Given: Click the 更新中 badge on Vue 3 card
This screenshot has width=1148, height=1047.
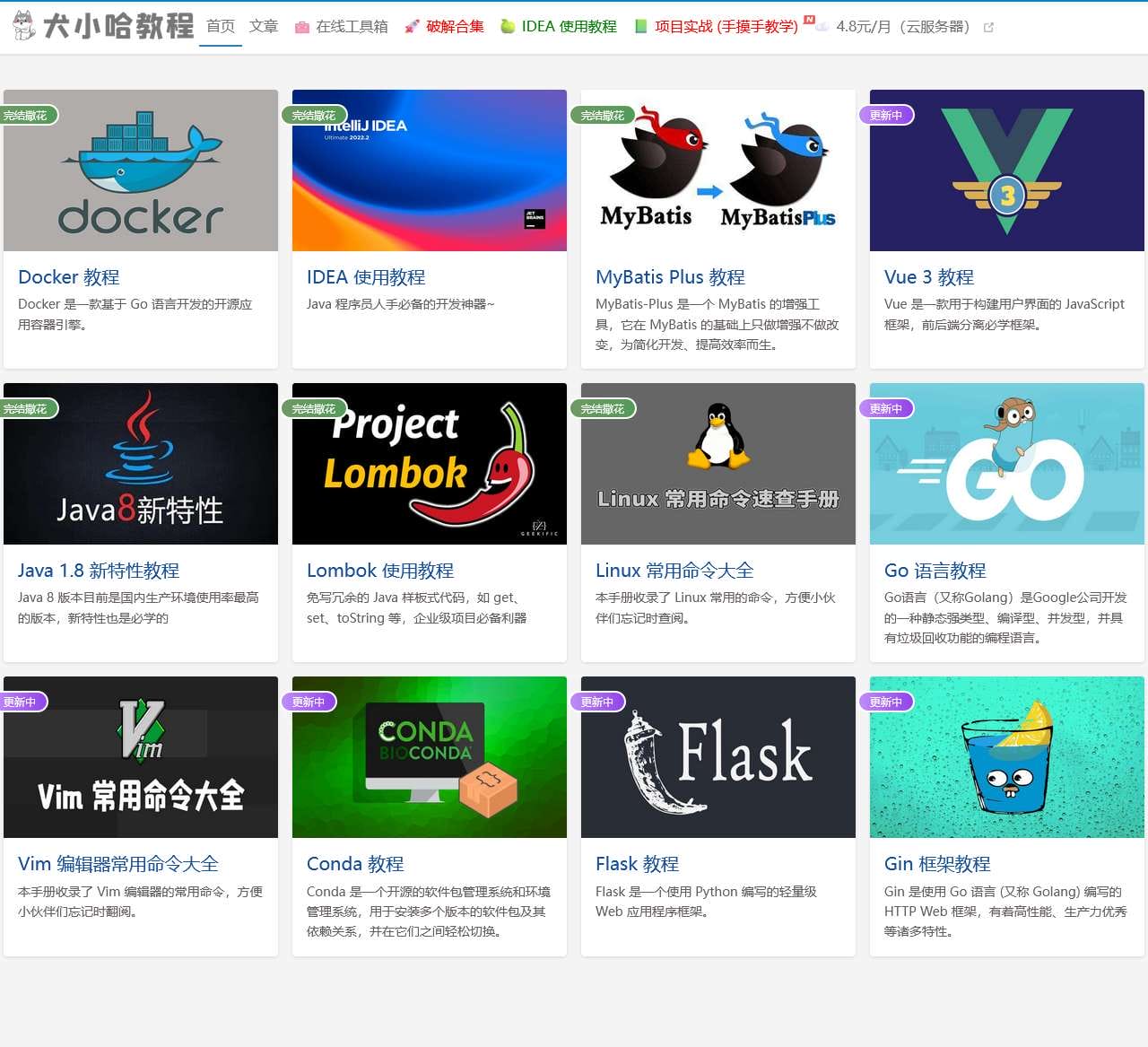Looking at the screenshot, I should point(886,115).
